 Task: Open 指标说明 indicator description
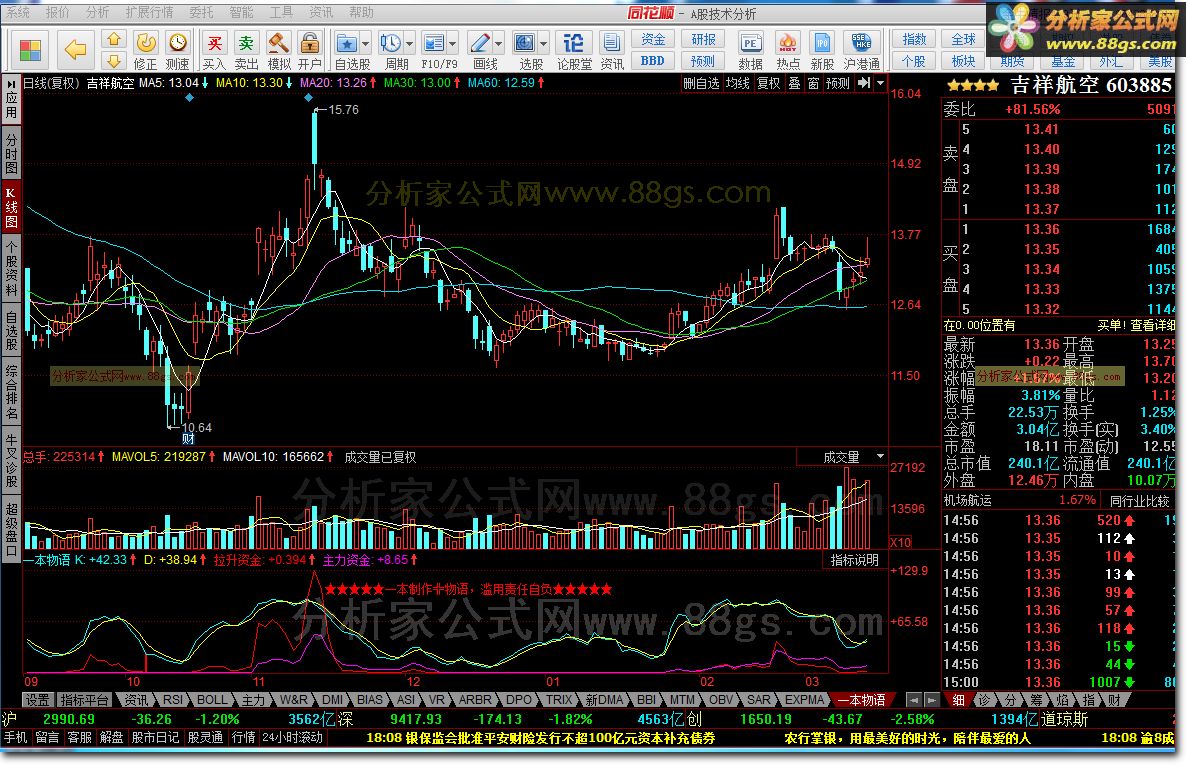[854, 560]
